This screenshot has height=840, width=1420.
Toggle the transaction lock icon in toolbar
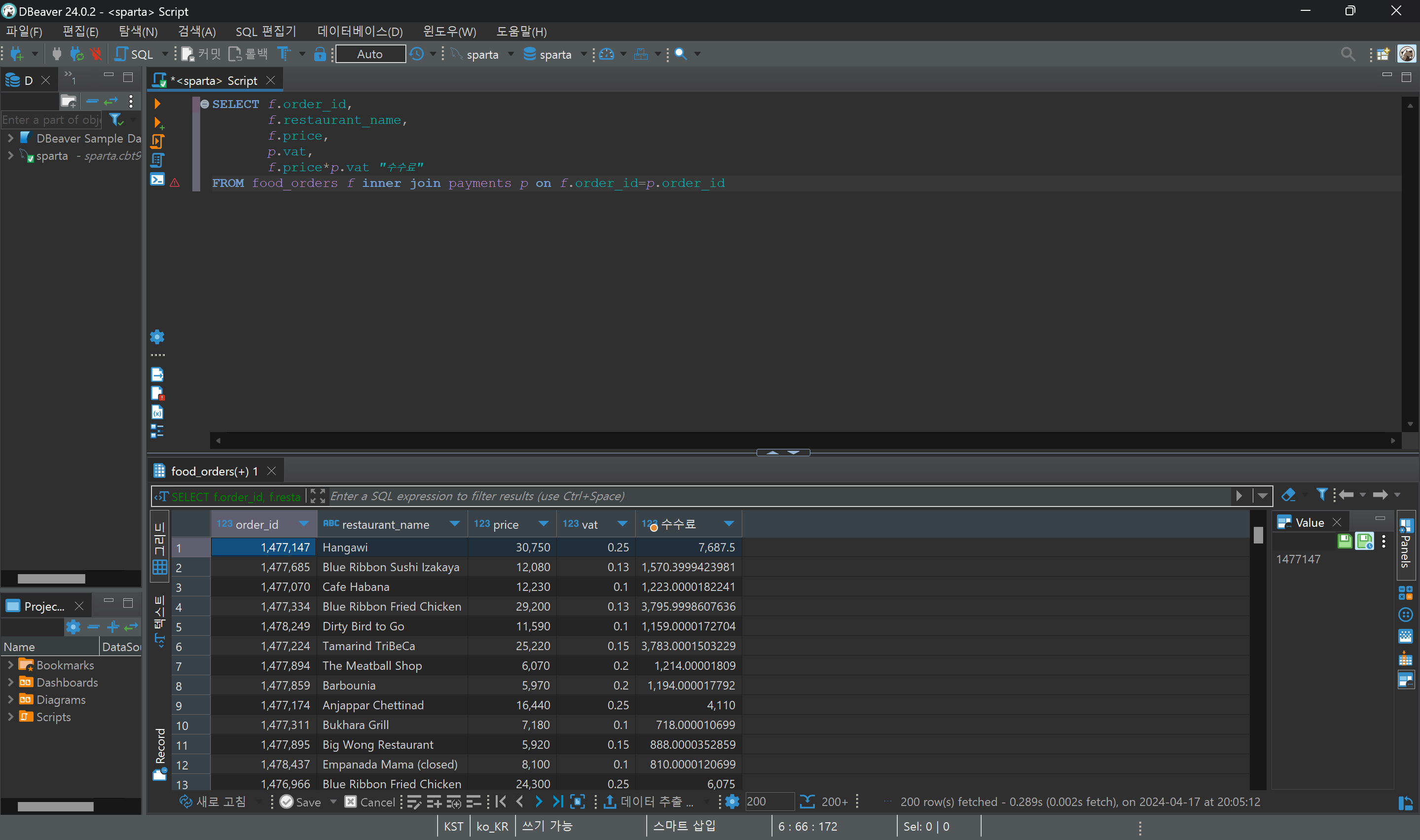320,54
